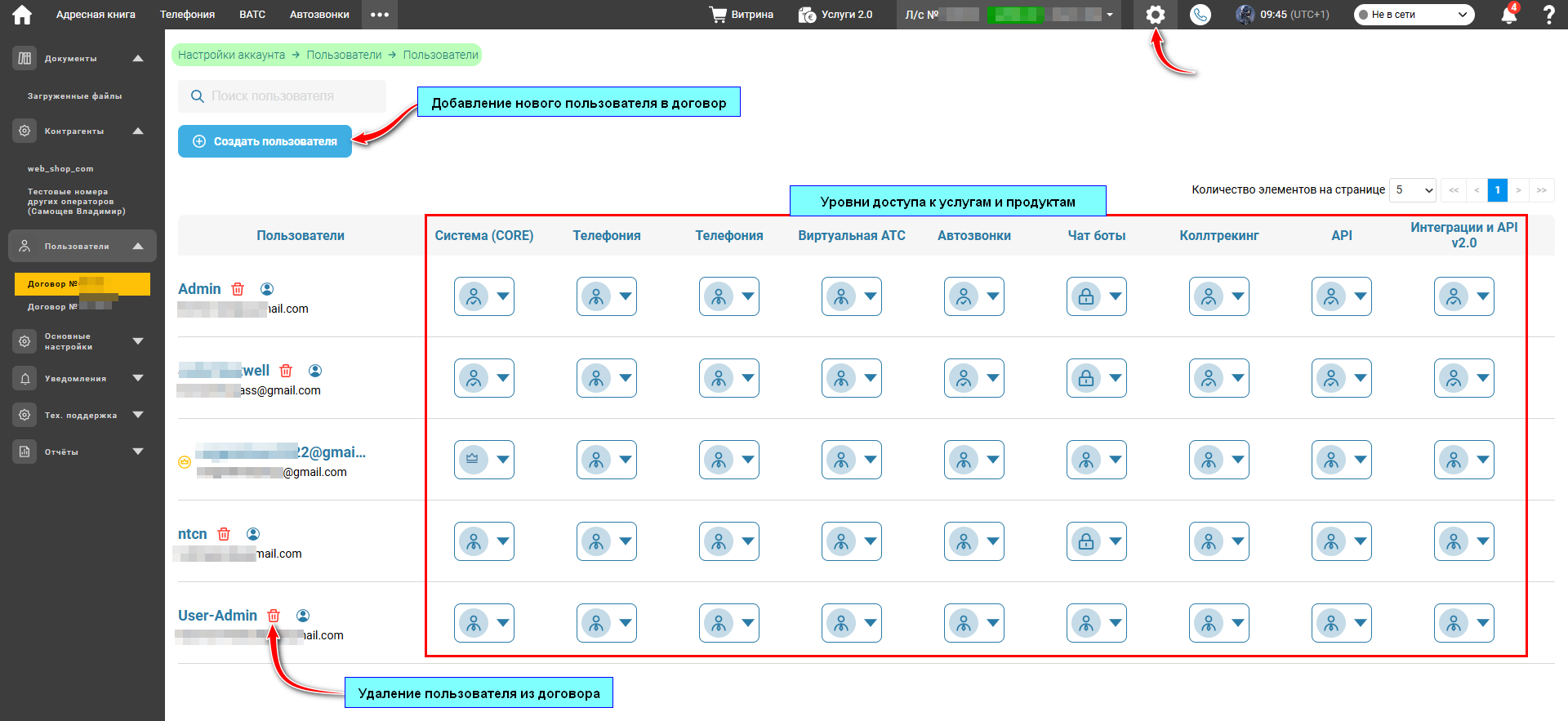The height and width of the screenshot is (721, 1568).
Task: Open the Телефония top menu
Action: [x=187, y=15]
